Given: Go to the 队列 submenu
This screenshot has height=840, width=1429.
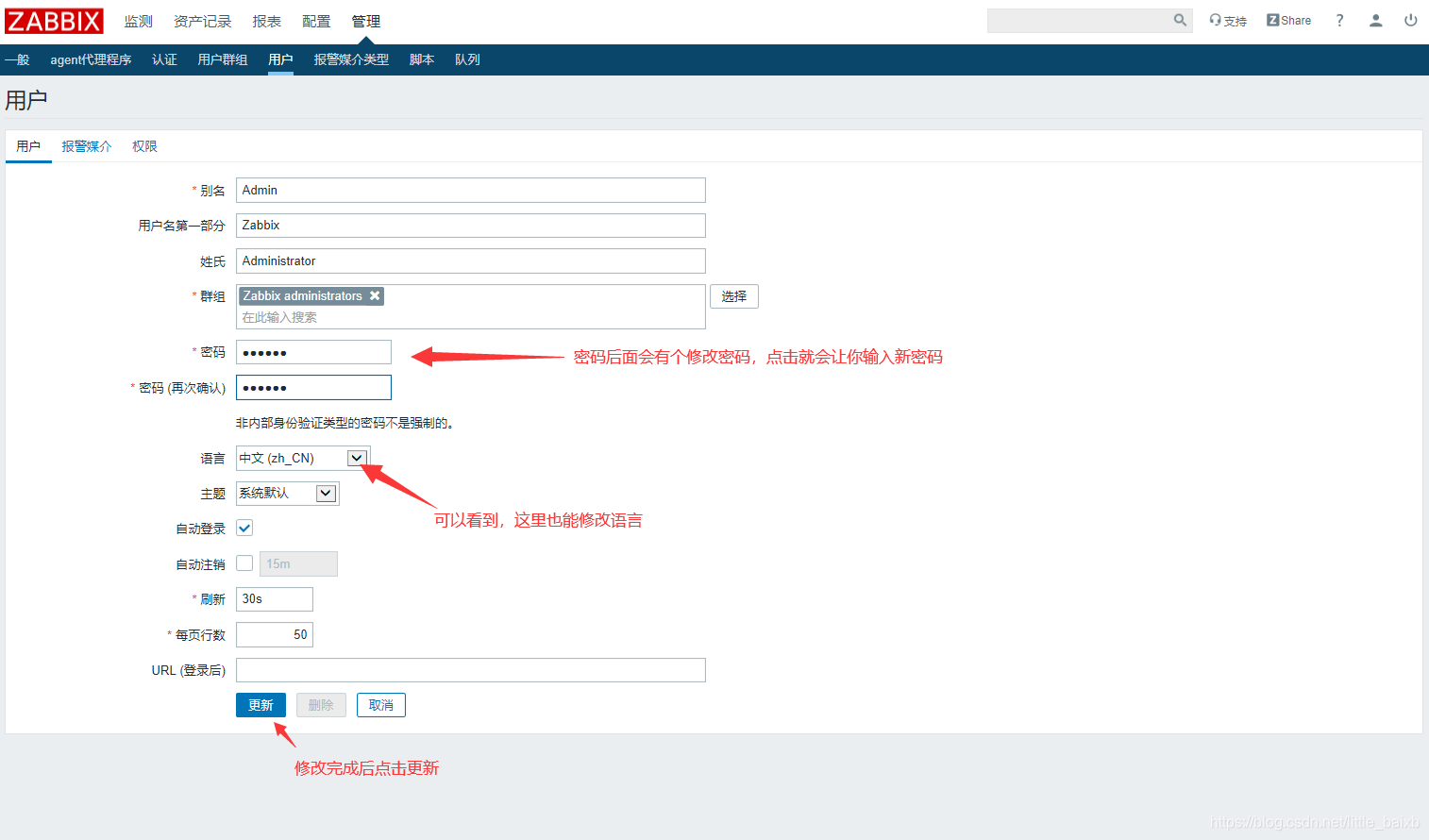Looking at the screenshot, I should [467, 59].
